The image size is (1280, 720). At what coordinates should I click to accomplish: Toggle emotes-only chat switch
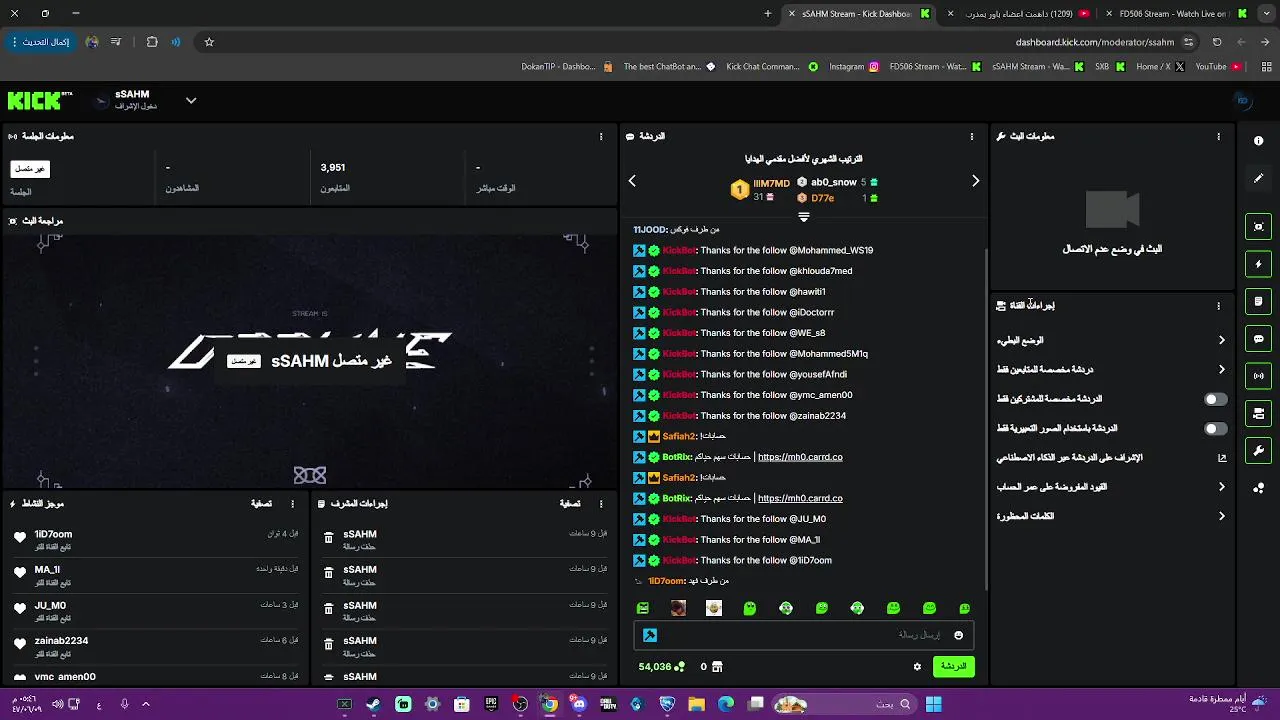pos(1215,428)
